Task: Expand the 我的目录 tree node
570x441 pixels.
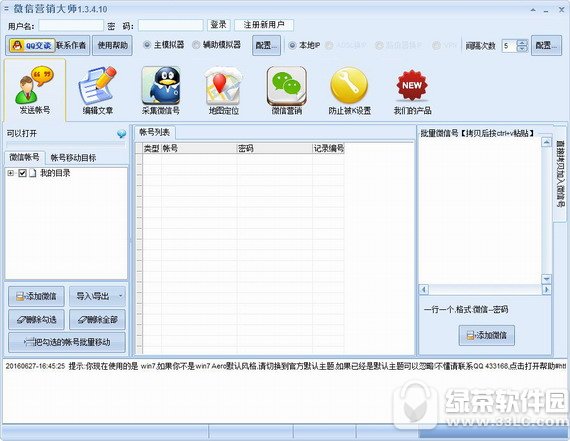Action: (11, 173)
